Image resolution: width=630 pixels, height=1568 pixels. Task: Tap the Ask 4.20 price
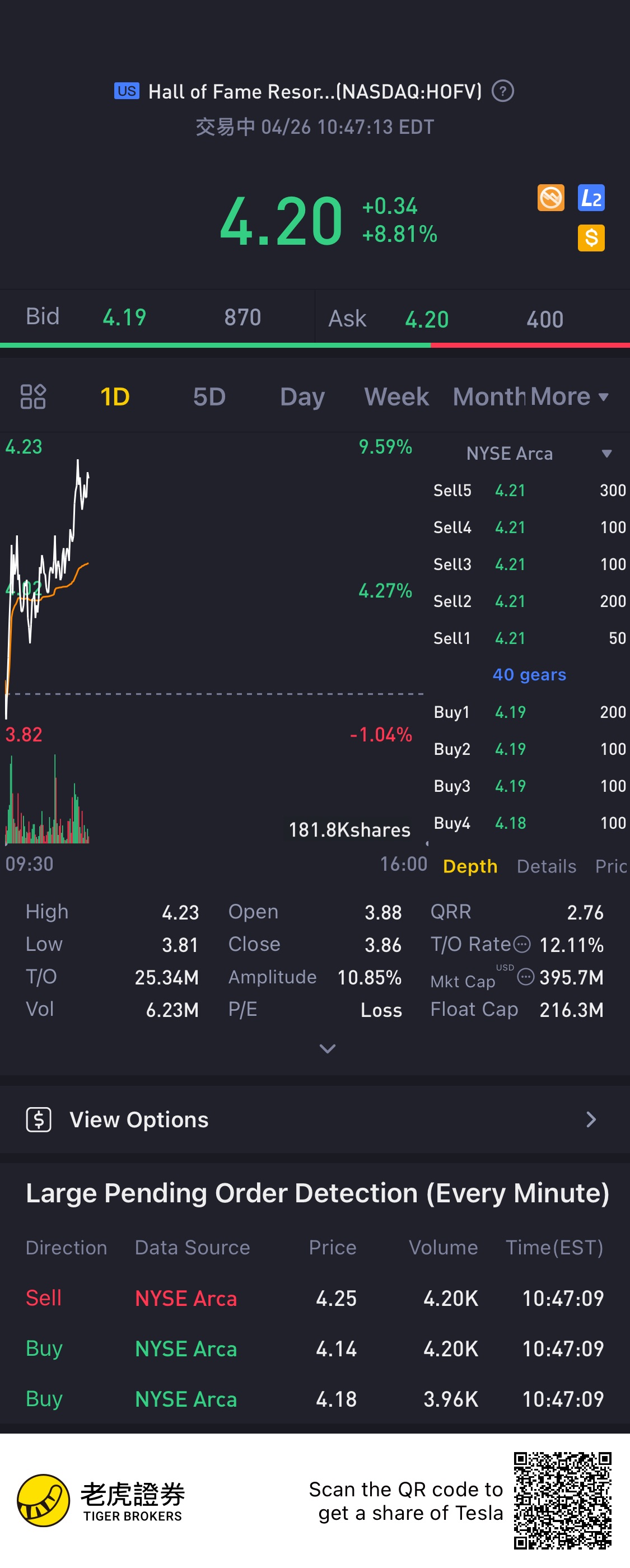click(x=427, y=319)
